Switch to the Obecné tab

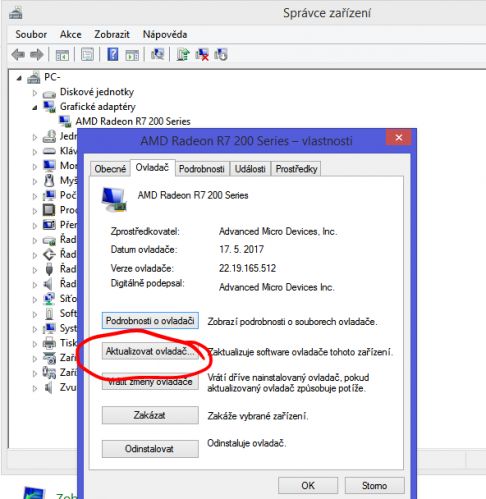coord(110,169)
